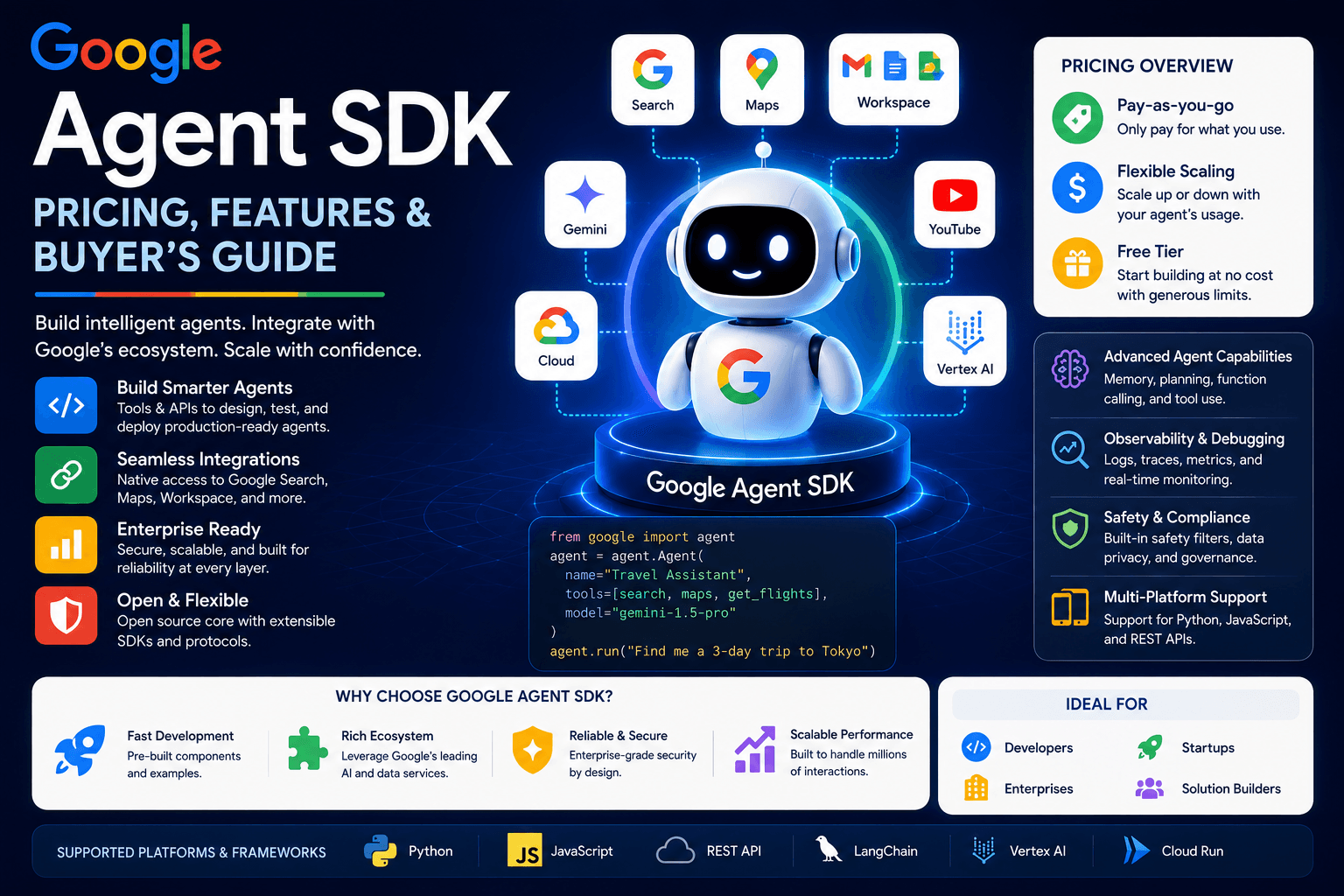Click the 'Only pay for what you use.' text
This screenshot has height=896, width=1344.
coord(1200,129)
